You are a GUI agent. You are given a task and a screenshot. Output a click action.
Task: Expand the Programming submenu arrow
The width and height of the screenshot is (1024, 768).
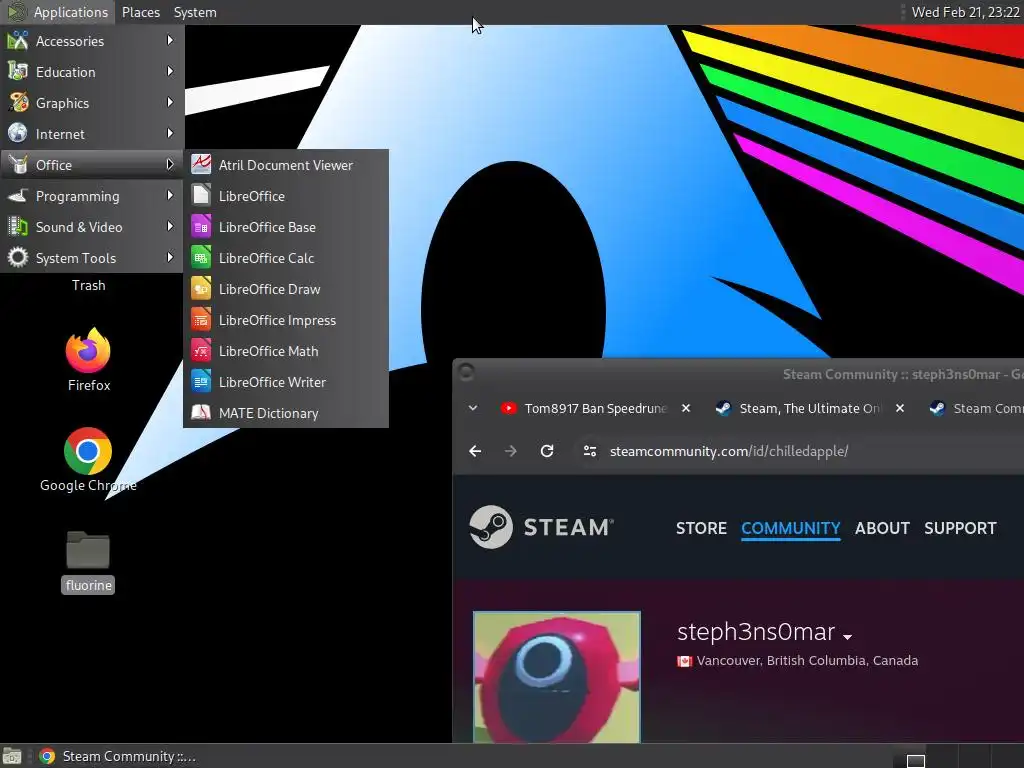pos(170,195)
